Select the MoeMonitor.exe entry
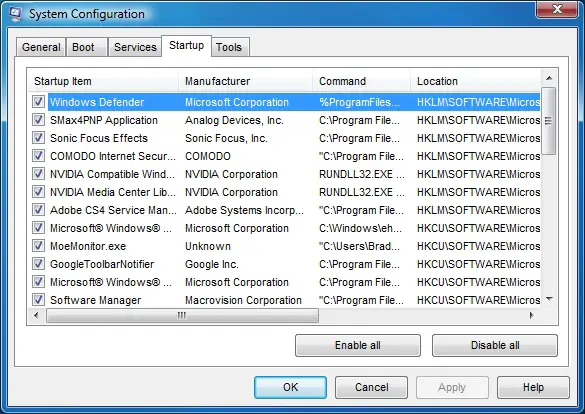 (x=88, y=246)
